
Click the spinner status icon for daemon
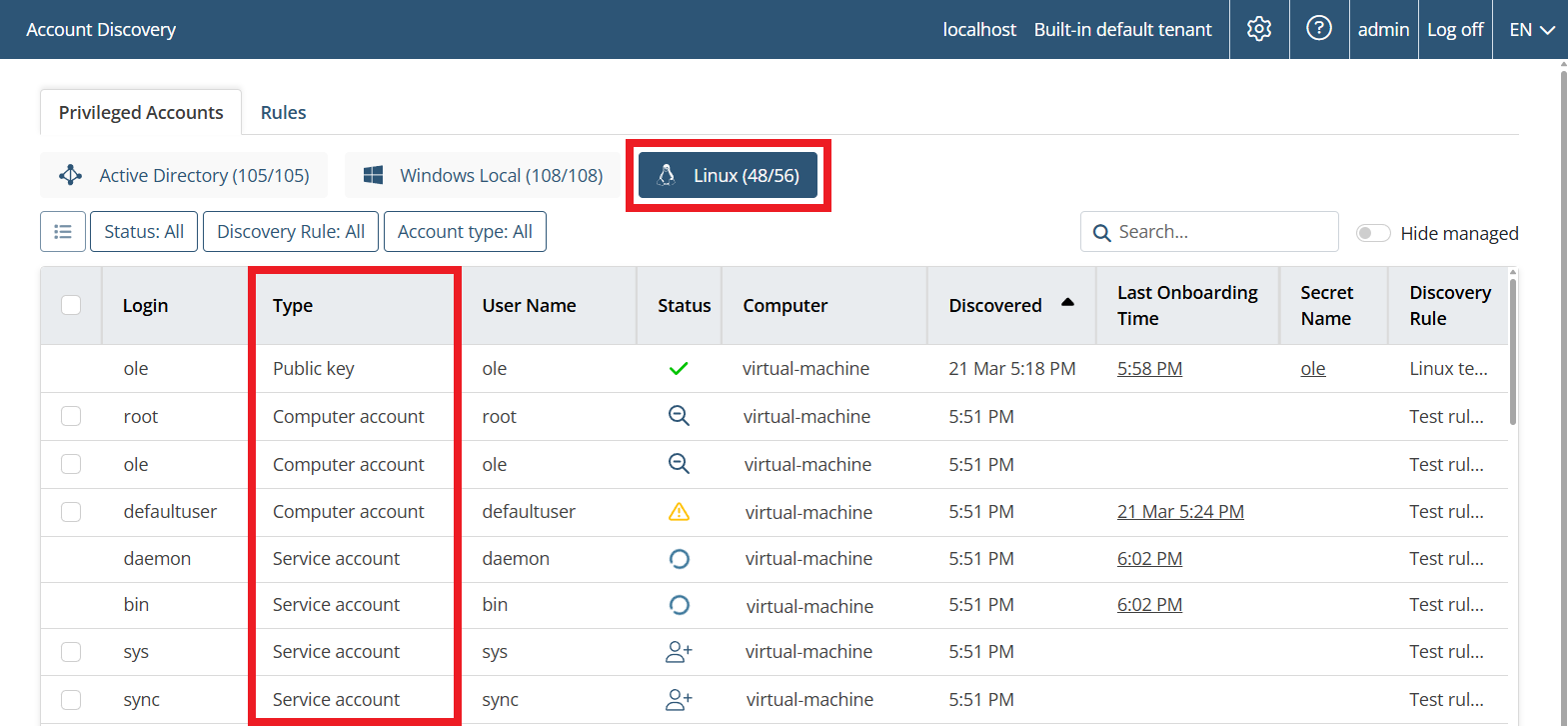pyautogui.click(x=679, y=559)
